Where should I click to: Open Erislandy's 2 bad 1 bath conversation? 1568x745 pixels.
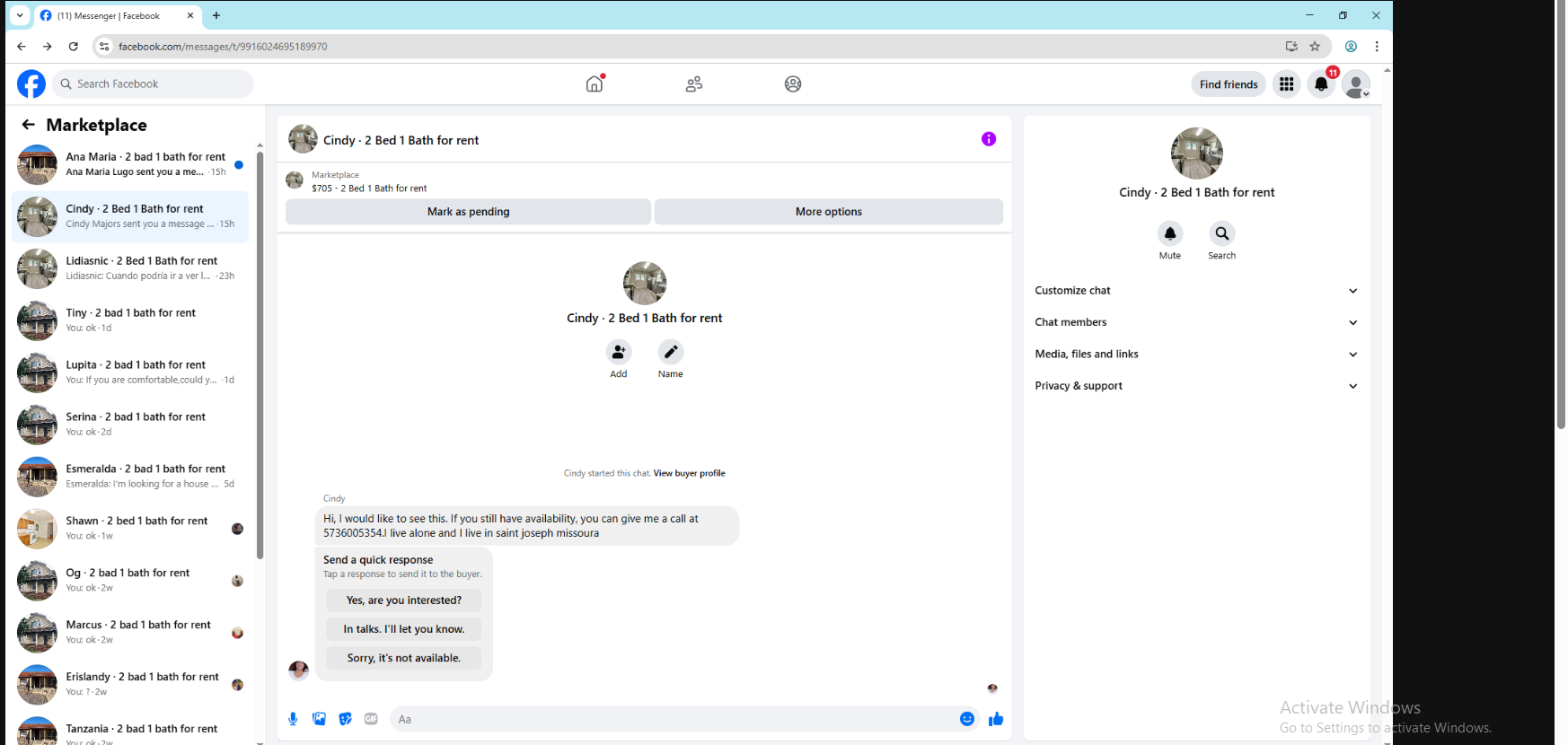(131, 686)
